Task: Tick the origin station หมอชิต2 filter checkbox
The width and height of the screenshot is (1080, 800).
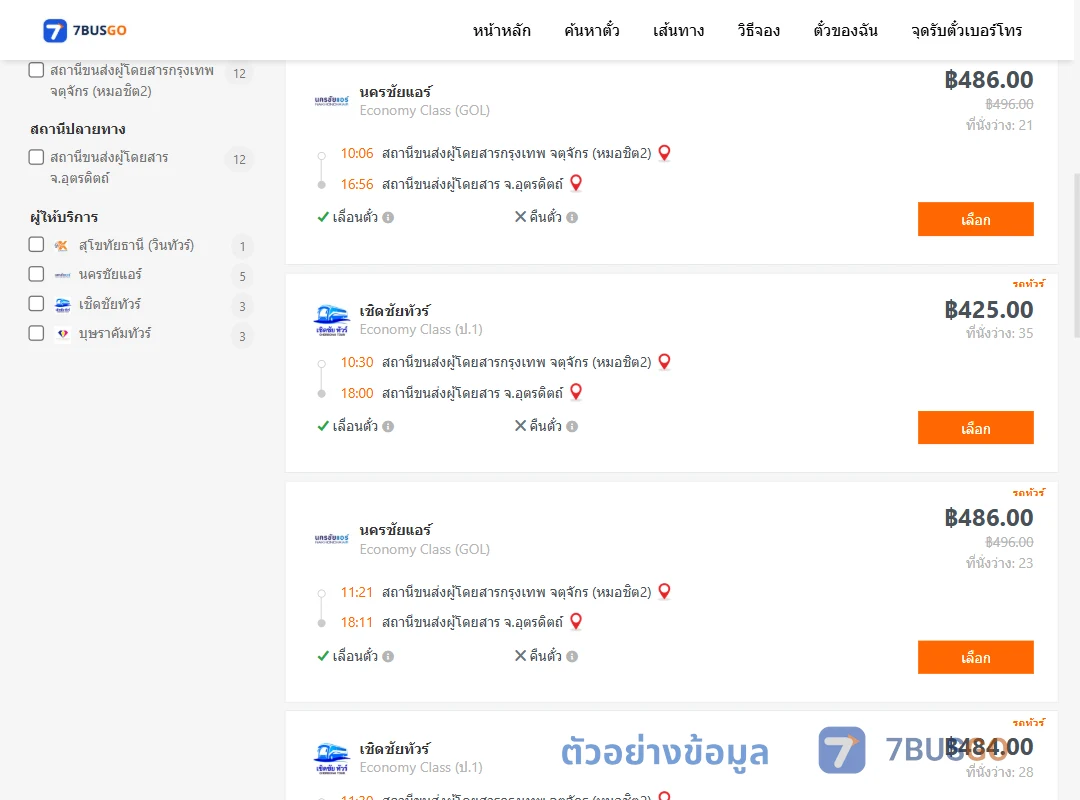Action: click(x=37, y=70)
